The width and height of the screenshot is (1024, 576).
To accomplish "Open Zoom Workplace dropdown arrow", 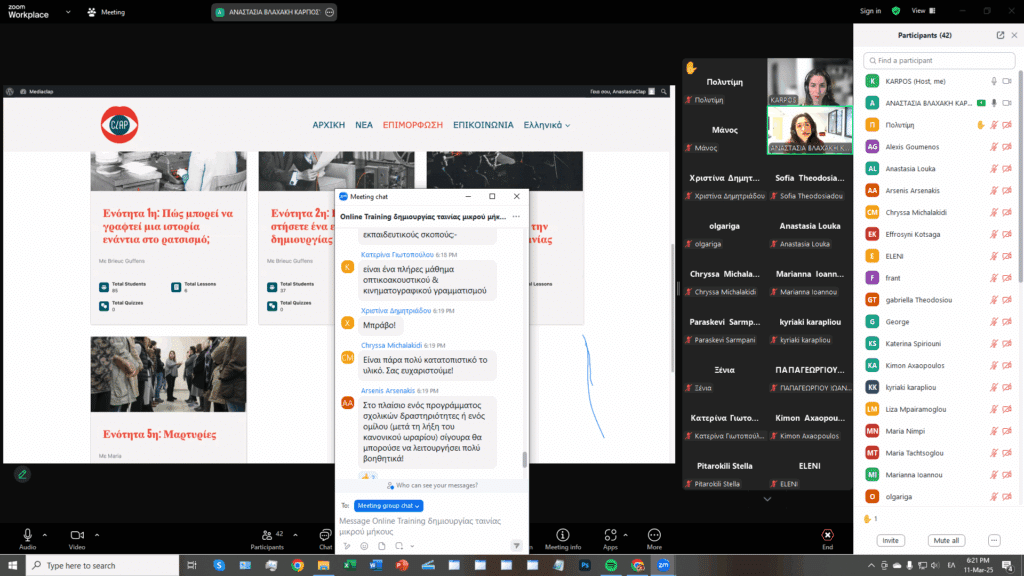I will click(68, 12).
